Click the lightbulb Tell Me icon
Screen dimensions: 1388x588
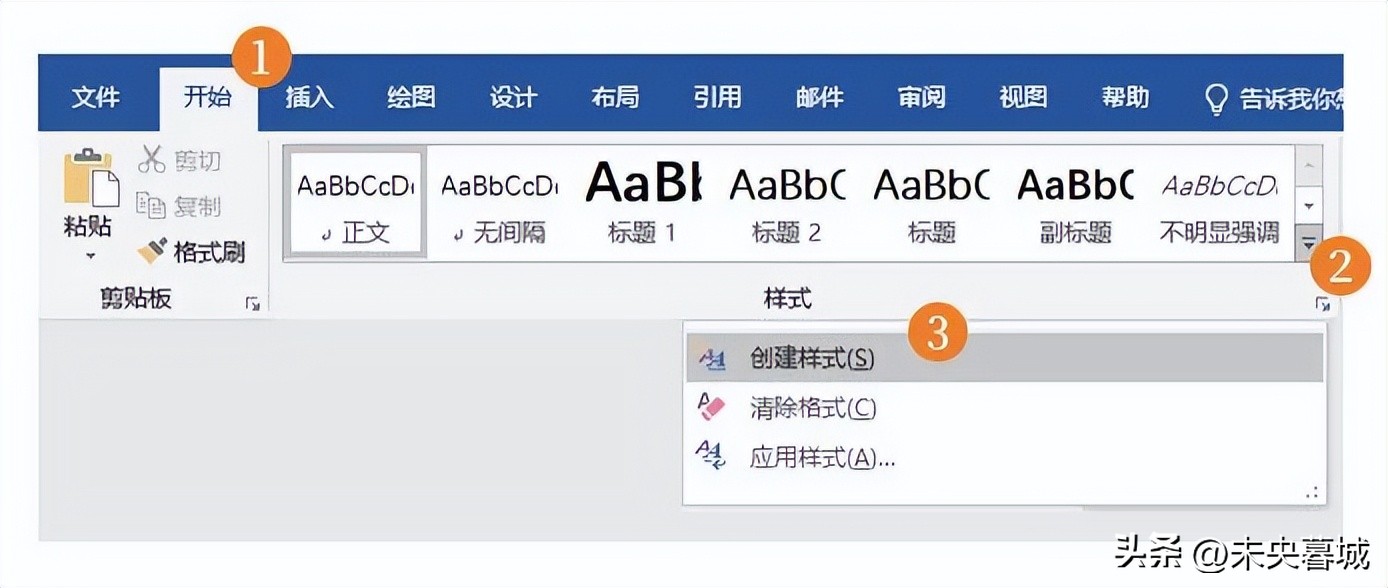point(1216,98)
